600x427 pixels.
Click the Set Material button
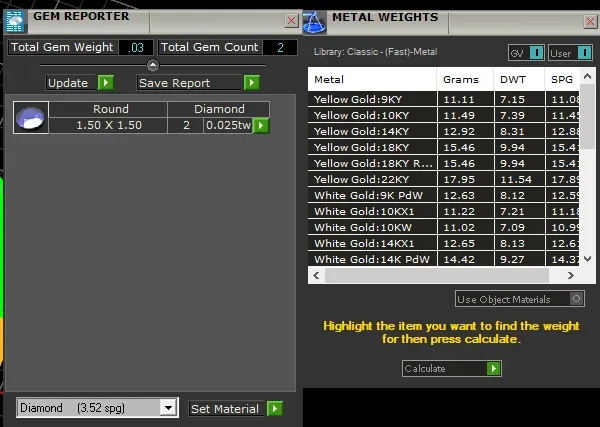pyautogui.click(x=235, y=409)
